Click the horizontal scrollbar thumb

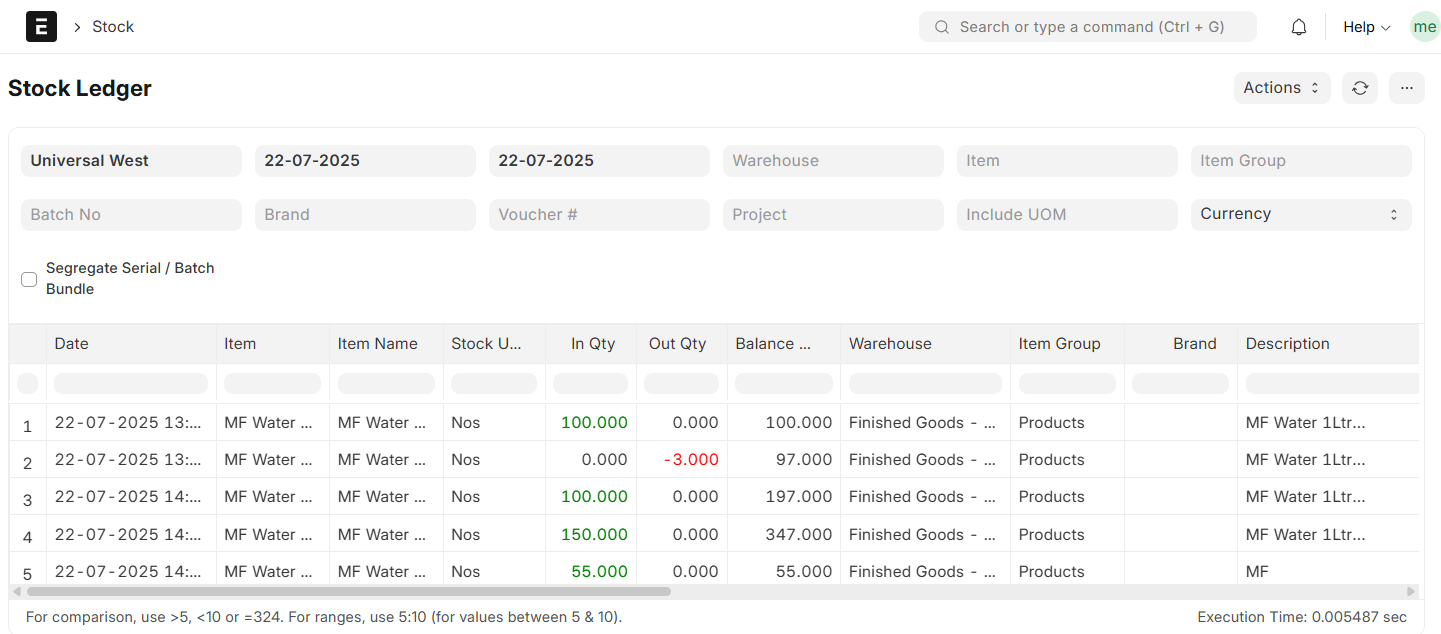click(348, 592)
